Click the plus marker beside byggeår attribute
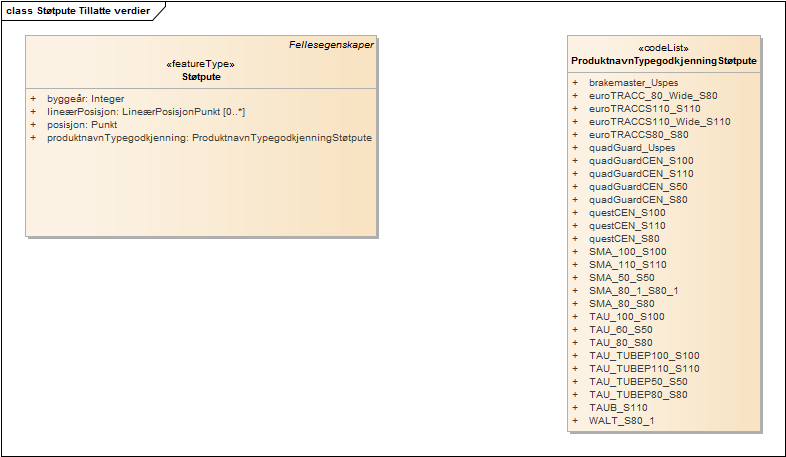This screenshot has height=457, width=786. pos(32,99)
